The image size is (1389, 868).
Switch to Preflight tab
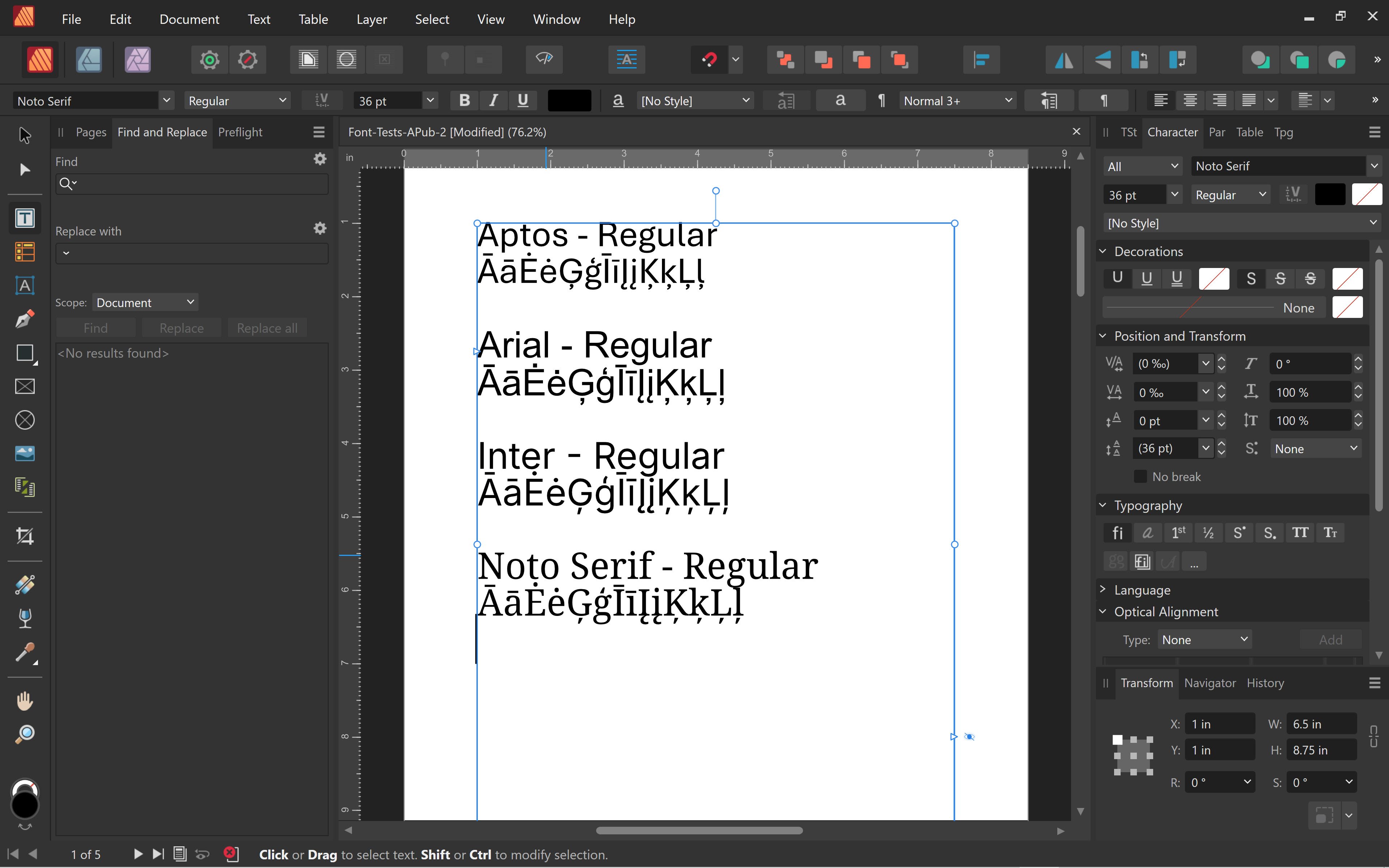tap(240, 133)
